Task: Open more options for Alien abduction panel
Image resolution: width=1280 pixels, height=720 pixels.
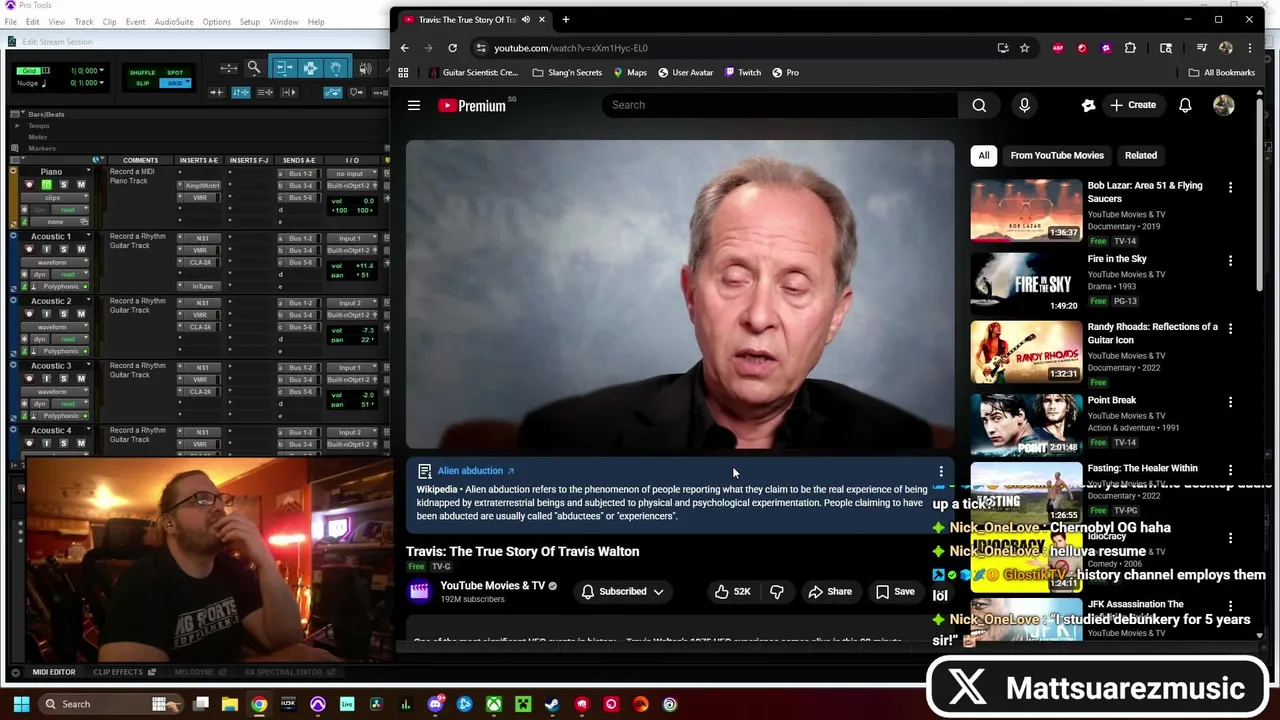Action: (940, 471)
